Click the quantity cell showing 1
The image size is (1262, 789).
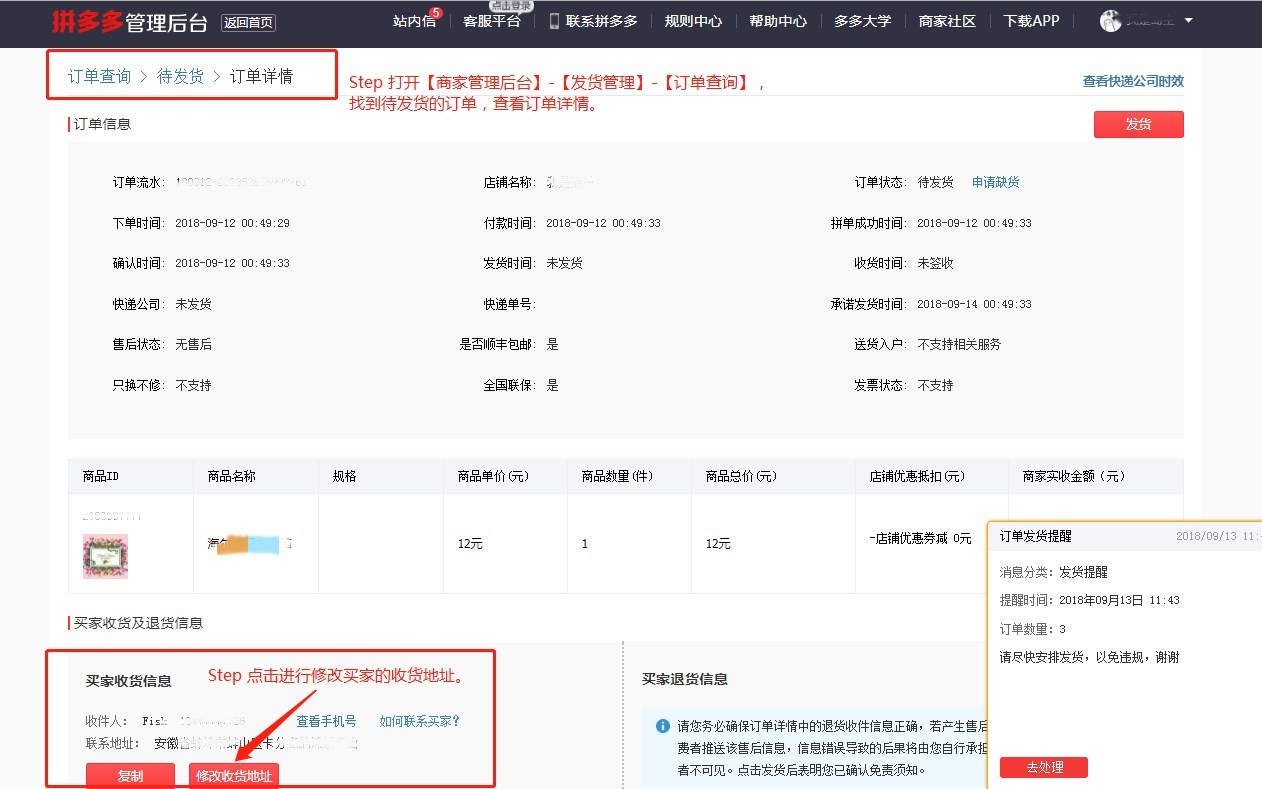[x=585, y=544]
